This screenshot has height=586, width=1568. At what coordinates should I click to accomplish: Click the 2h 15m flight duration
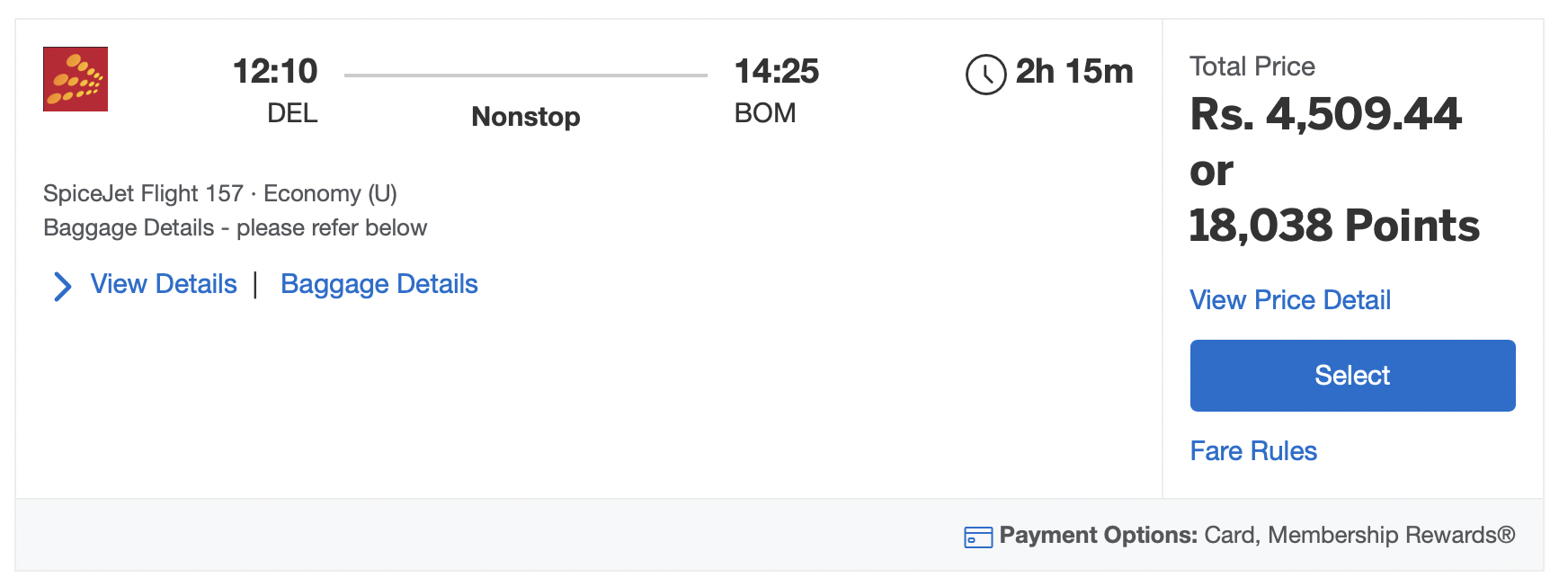pyautogui.click(x=1074, y=71)
